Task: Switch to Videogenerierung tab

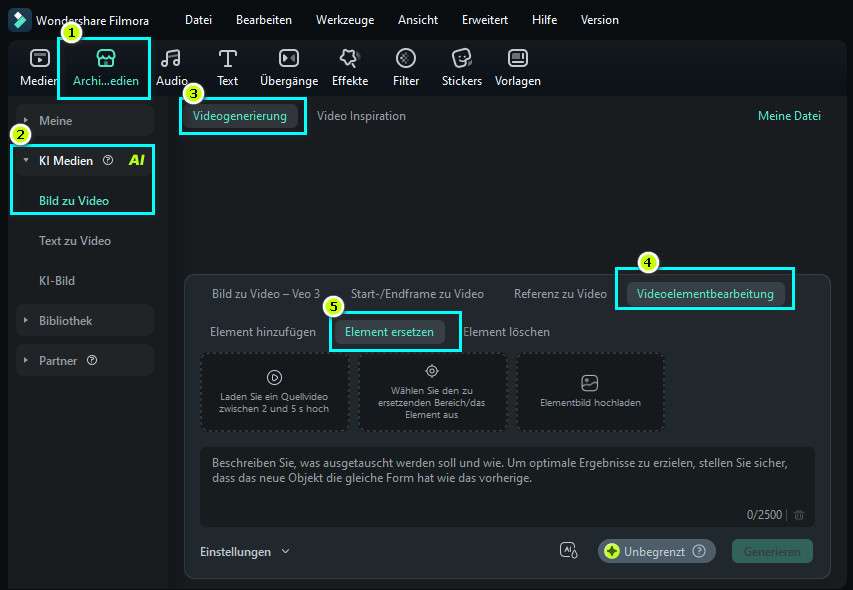Action: click(x=240, y=116)
